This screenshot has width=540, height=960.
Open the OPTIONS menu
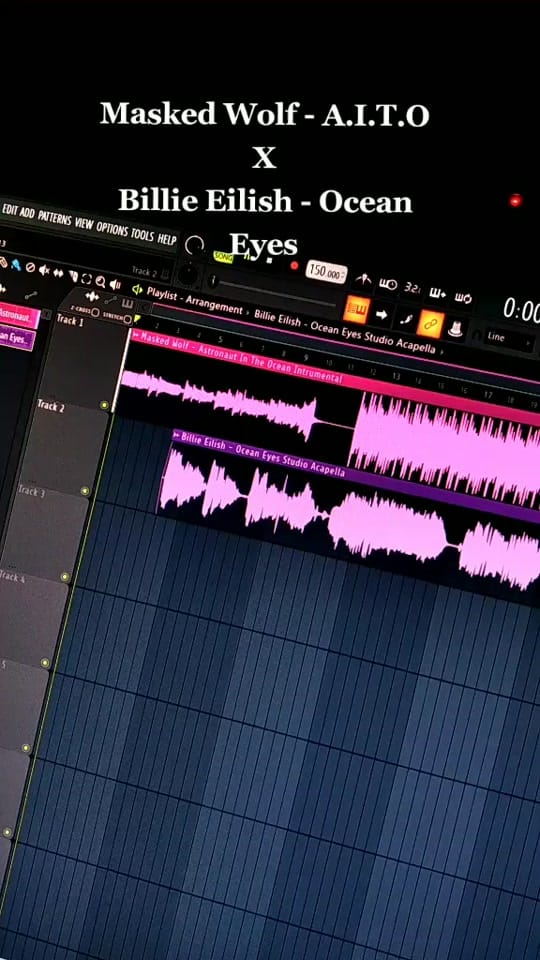(x=111, y=229)
